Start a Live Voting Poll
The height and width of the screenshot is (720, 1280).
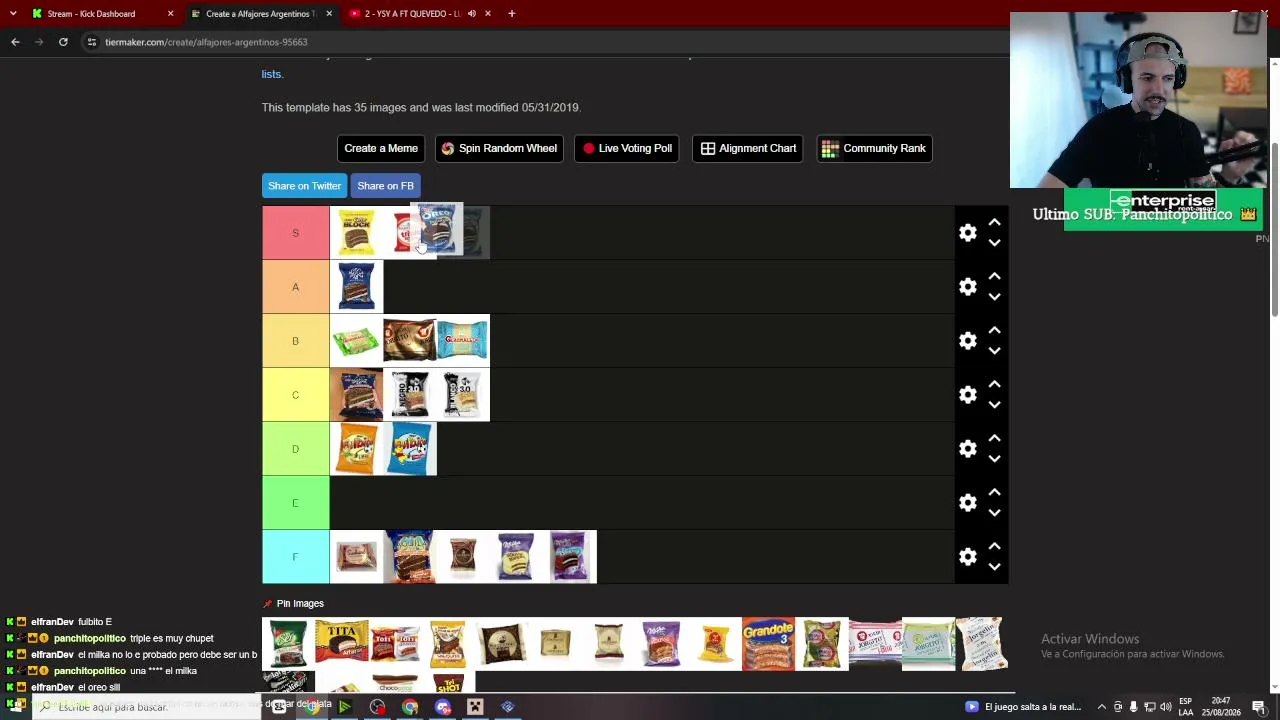tap(627, 148)
